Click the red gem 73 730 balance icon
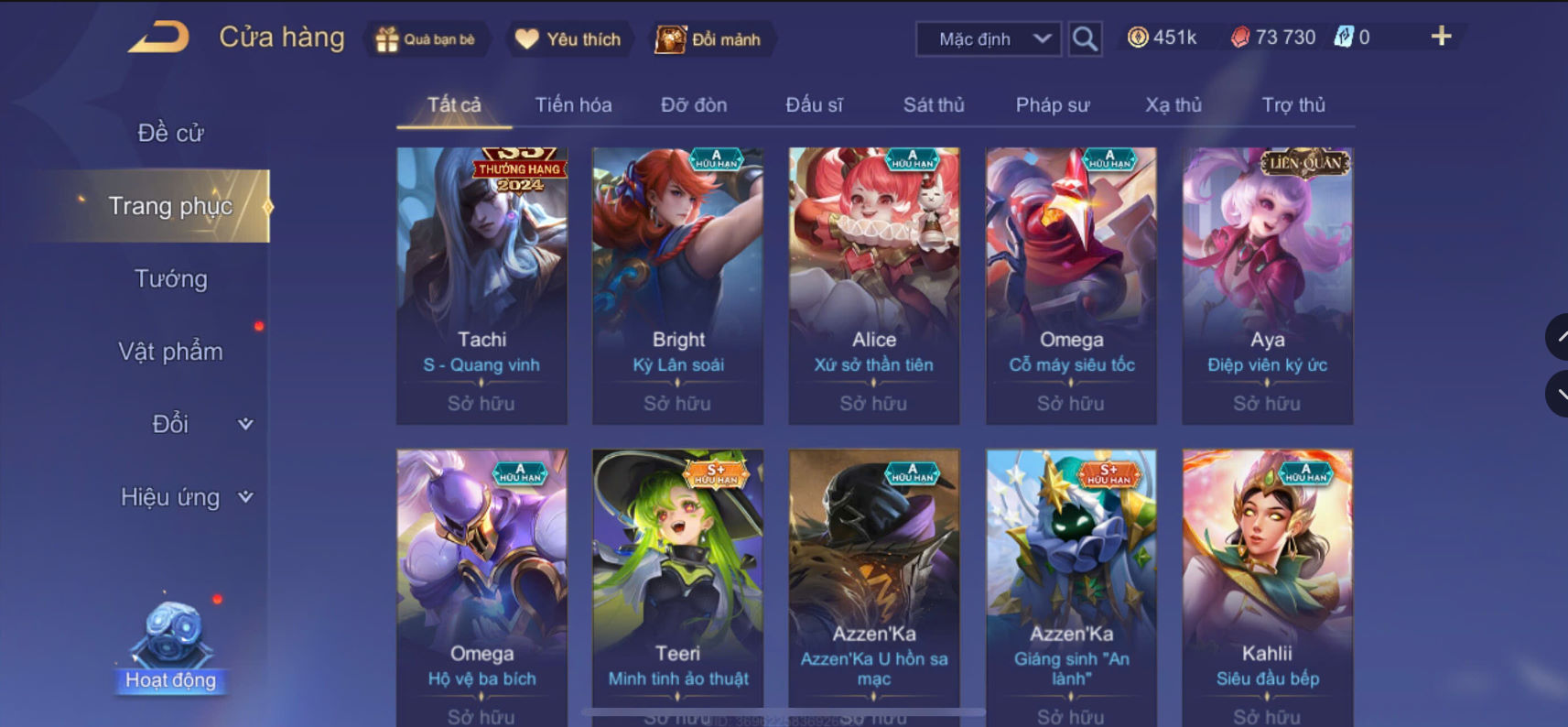 point(1239,37)
